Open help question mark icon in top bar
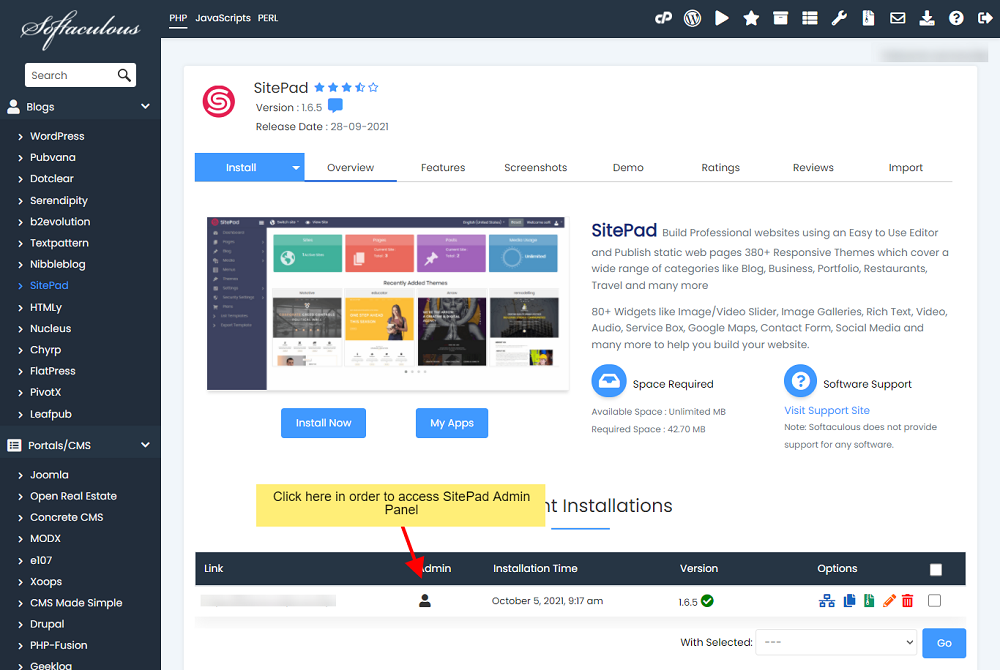This screenshot has height=670, width=1000. coord(956,18)
